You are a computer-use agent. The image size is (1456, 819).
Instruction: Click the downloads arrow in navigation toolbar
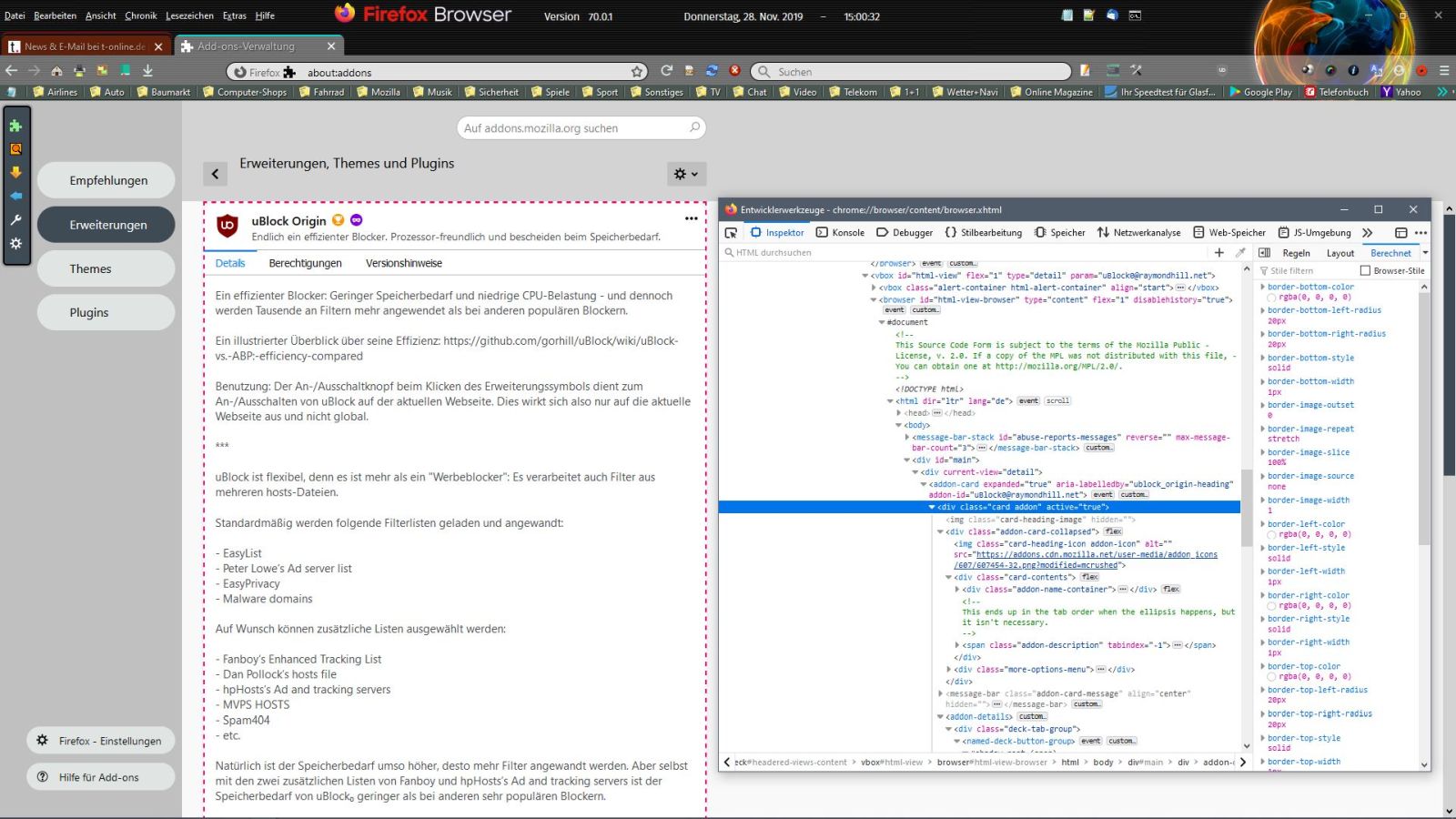(x=147, y=71)
